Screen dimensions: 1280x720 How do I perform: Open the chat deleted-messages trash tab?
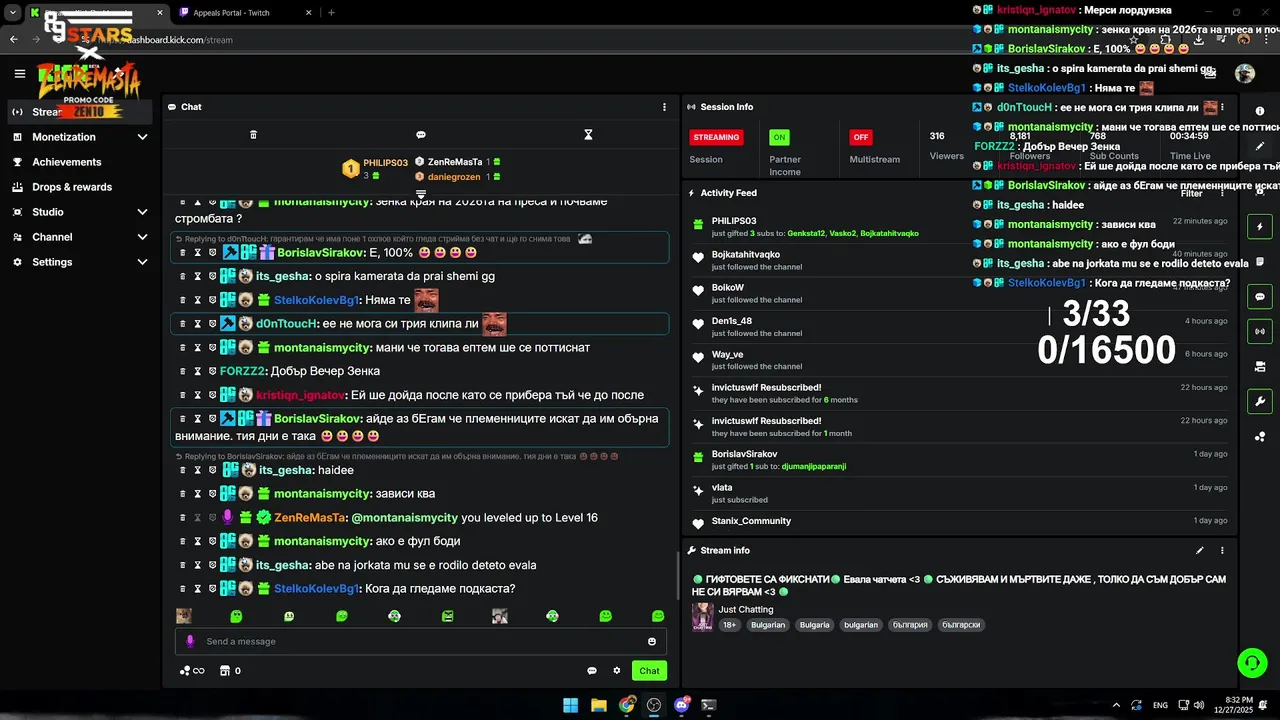(253, 134)
